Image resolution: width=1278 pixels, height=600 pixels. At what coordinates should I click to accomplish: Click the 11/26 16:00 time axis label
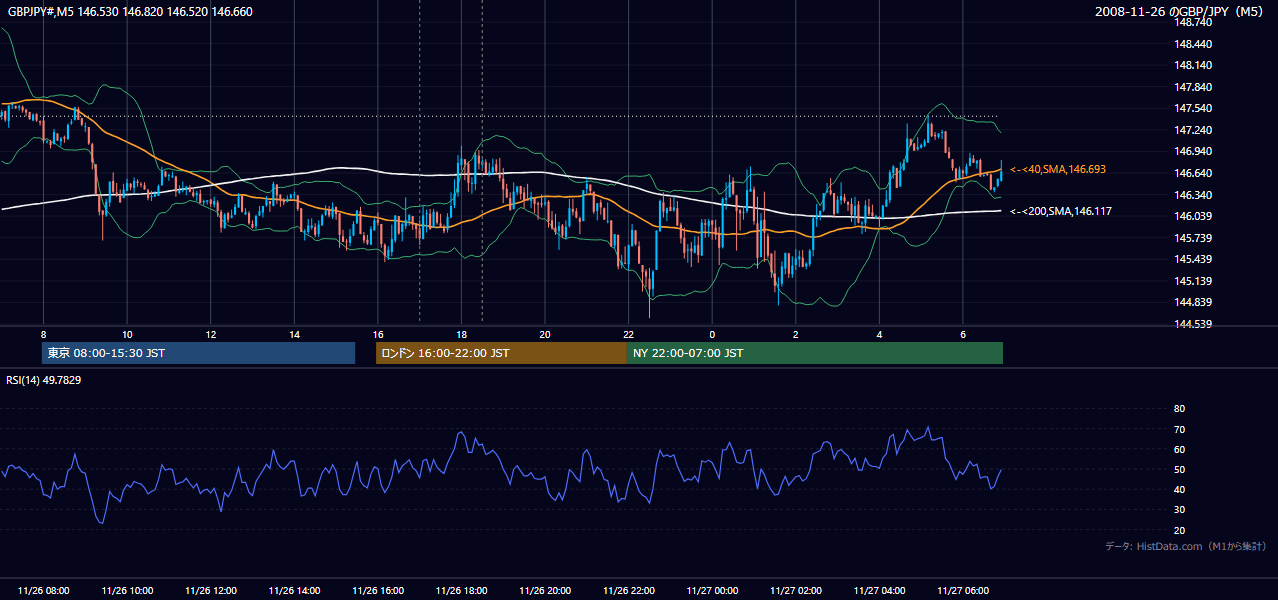378,591
